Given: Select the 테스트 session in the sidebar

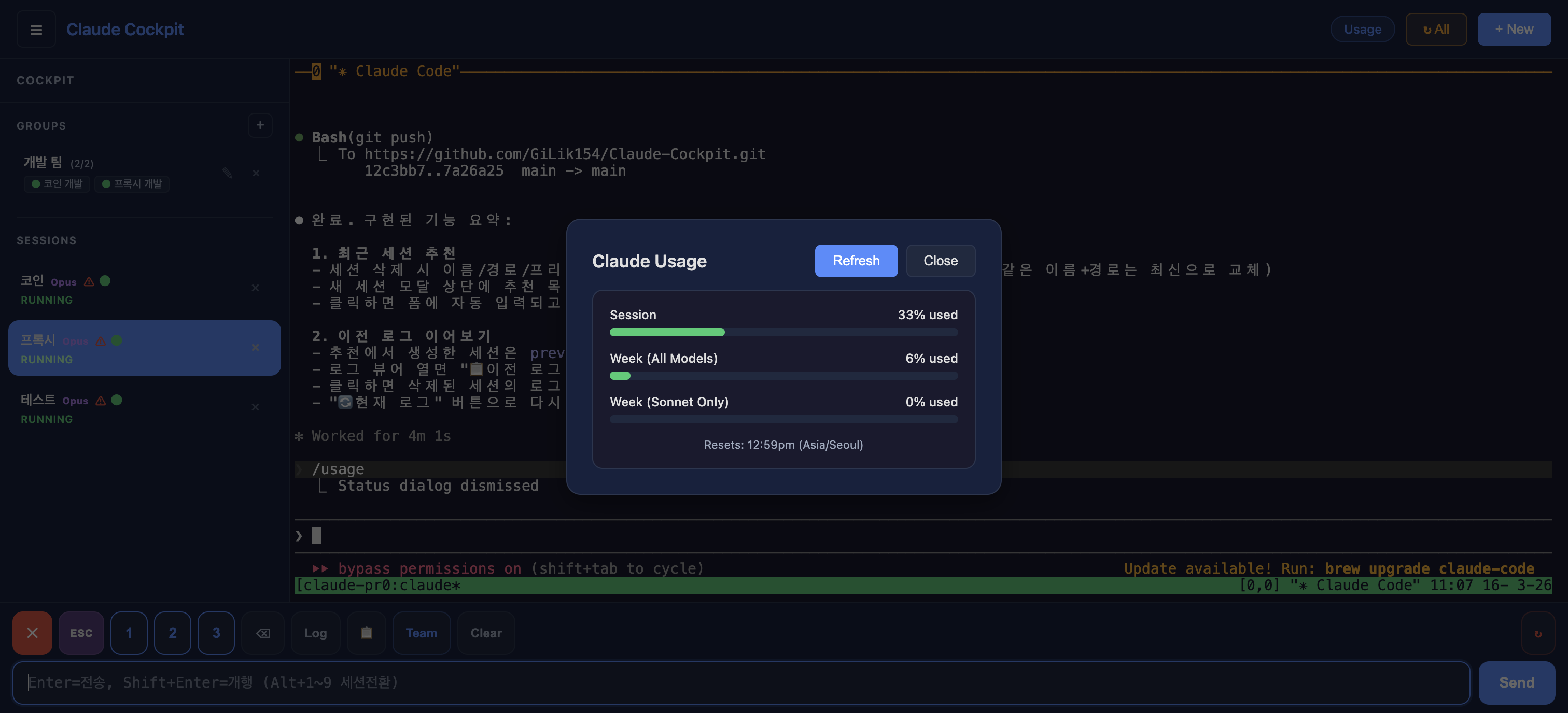Looking at the screenshot, I should tap(144, 408).
